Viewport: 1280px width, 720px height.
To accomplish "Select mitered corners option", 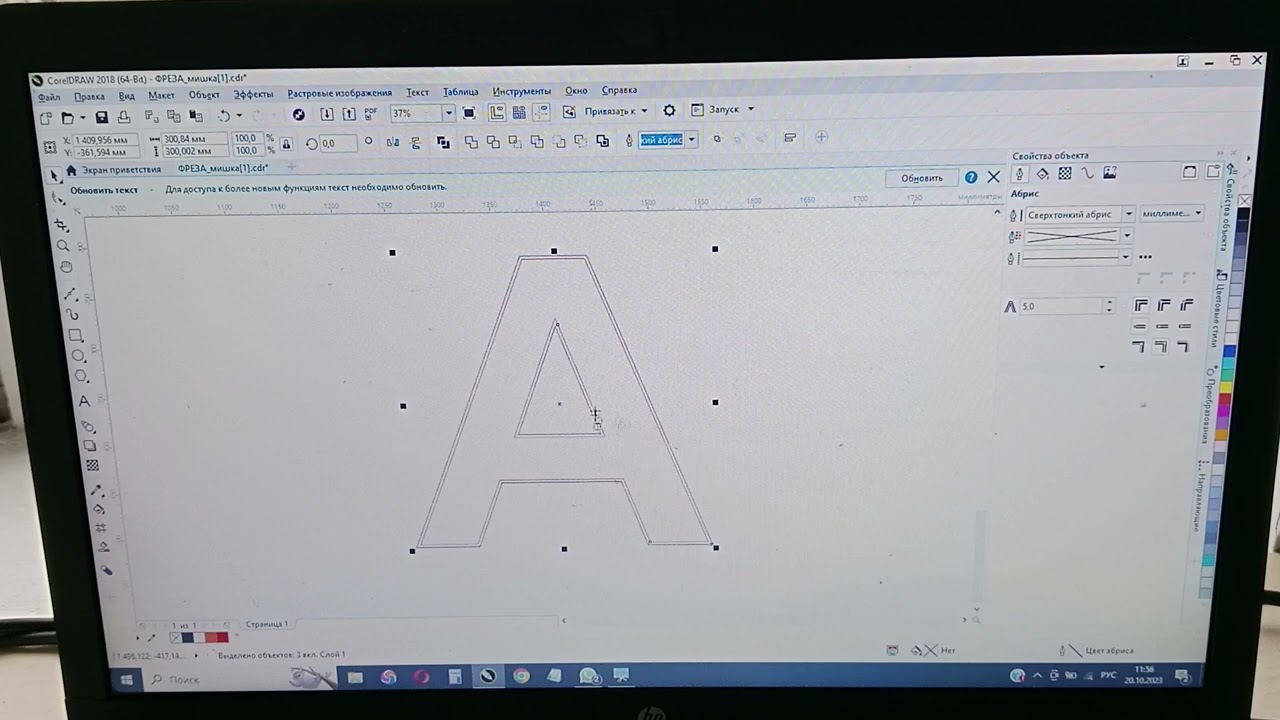I will coord(1140,305).
